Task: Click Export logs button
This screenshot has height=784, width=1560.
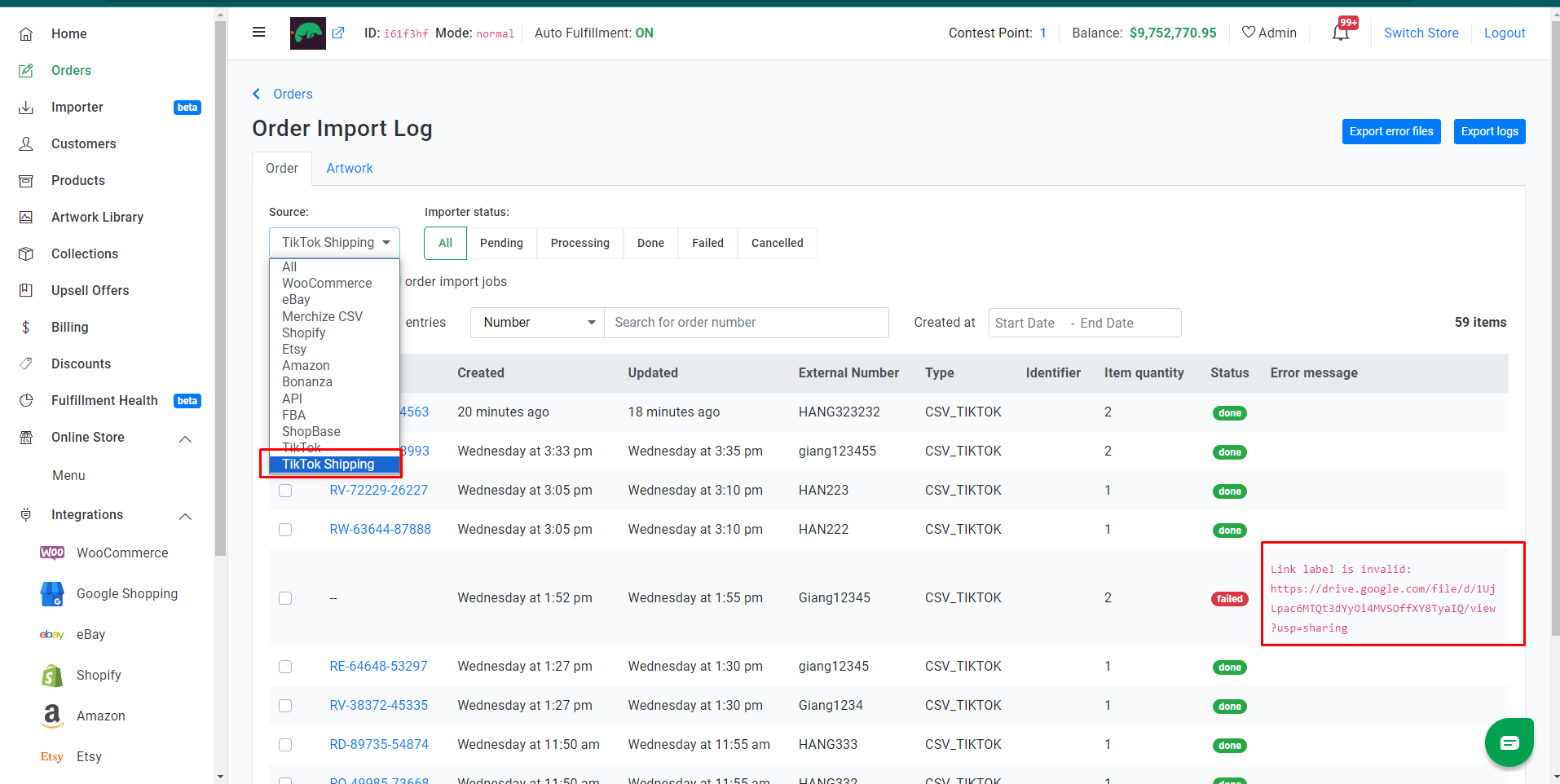Action: pos(1489,132)
